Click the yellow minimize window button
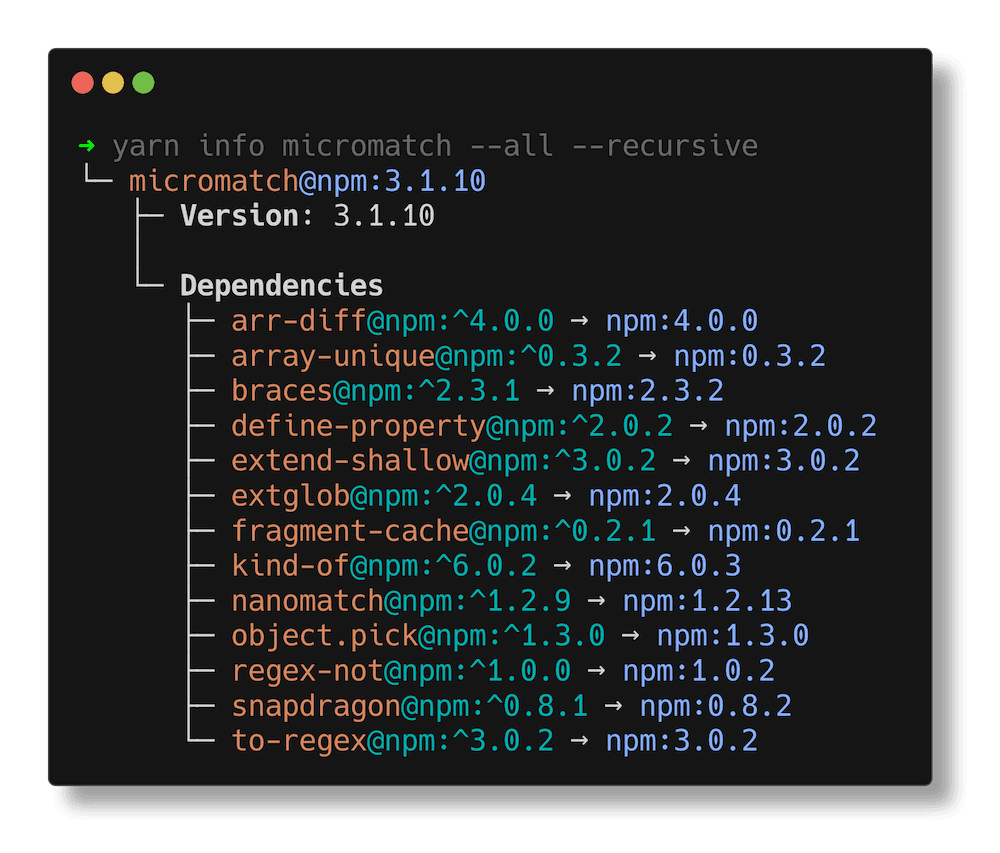The height and width of the screenshot is (853, 1000). (113, 83)
